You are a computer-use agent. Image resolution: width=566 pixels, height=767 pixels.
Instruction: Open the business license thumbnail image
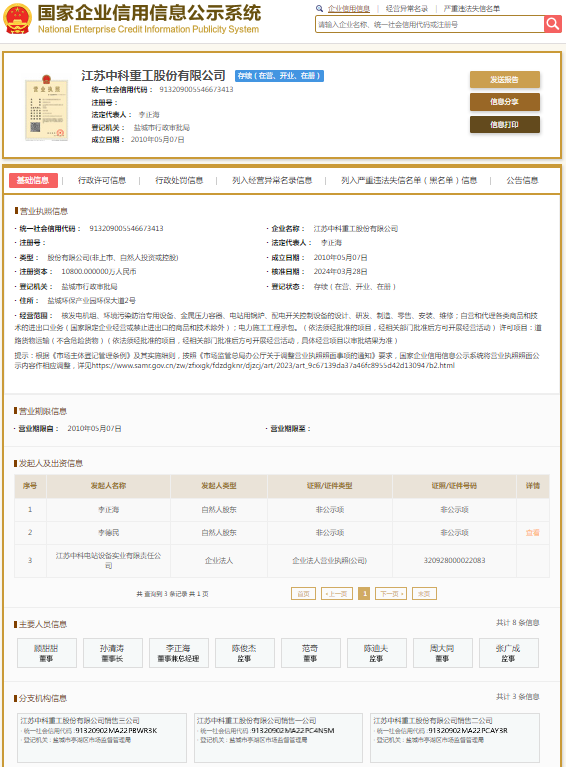coord(46,108)
